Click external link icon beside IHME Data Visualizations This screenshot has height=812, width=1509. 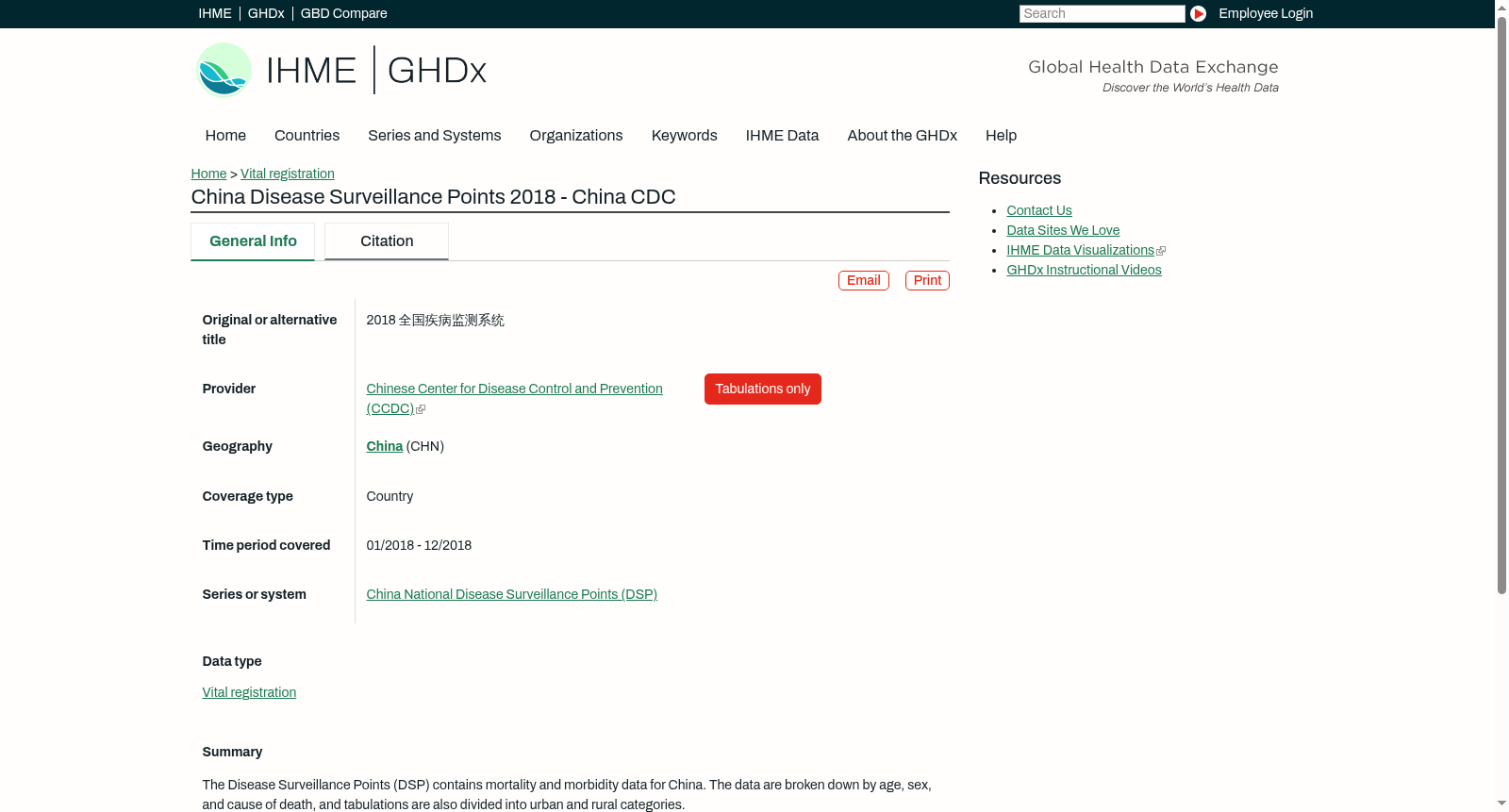coord(1161,251)
